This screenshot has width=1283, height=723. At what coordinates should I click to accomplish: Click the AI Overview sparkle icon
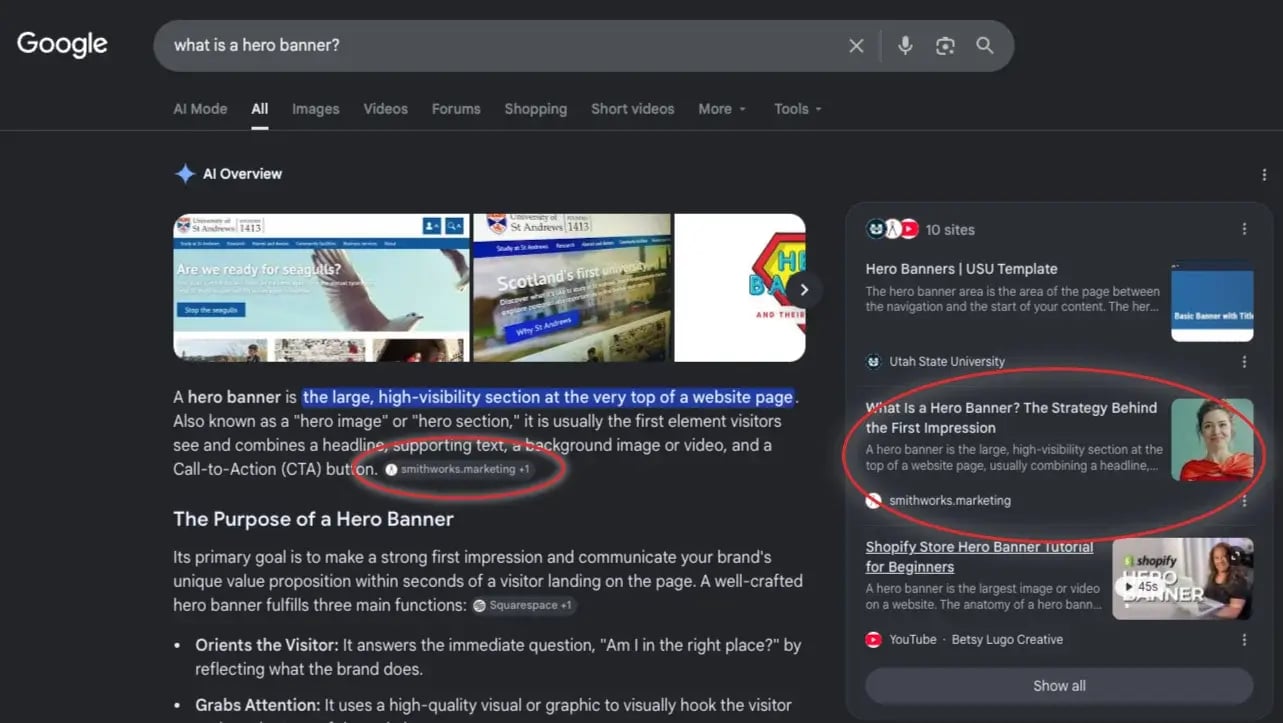coord(185,174)
